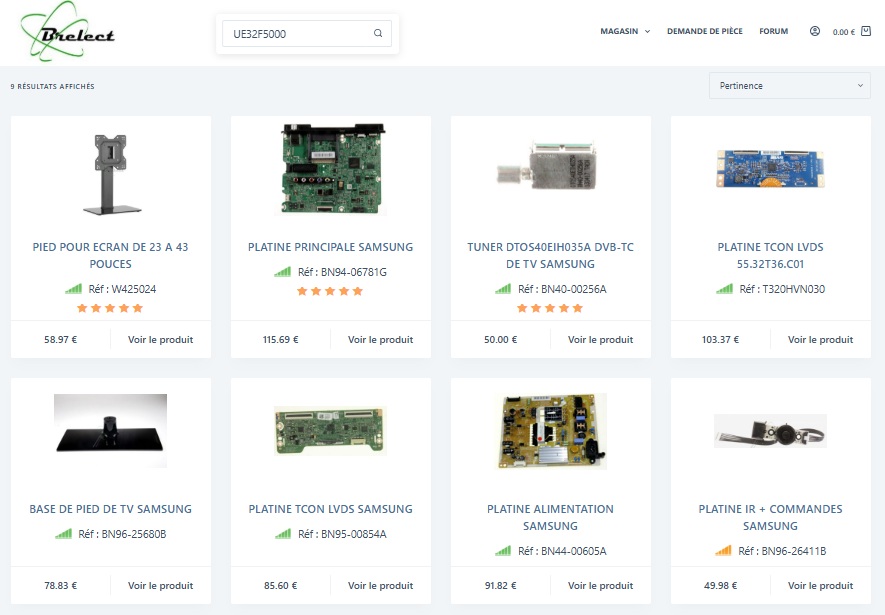
Task: View product Pied pour ecran 58.97 €
Action: (160, 340)
